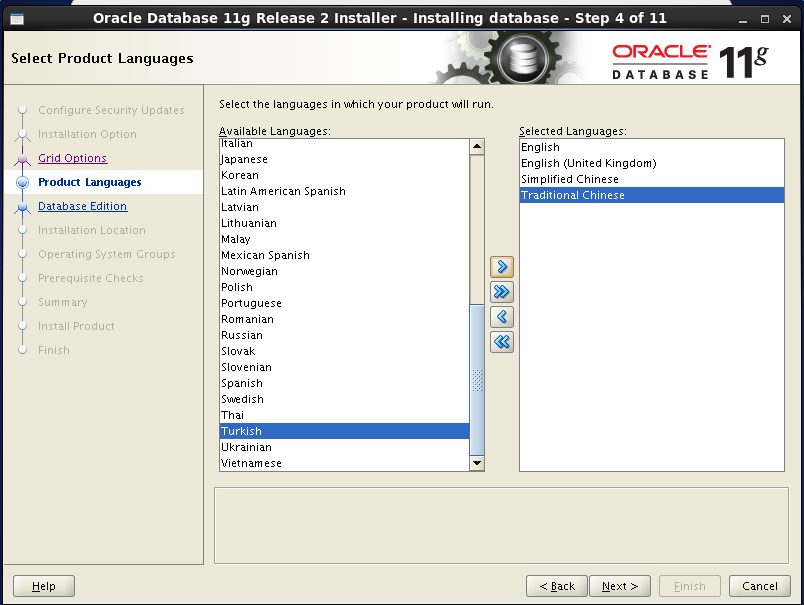Image resolution: width=804 pixels, height=605 pixels.
Task: Open the window menu icon in title bar
Action: coord(17,18)
